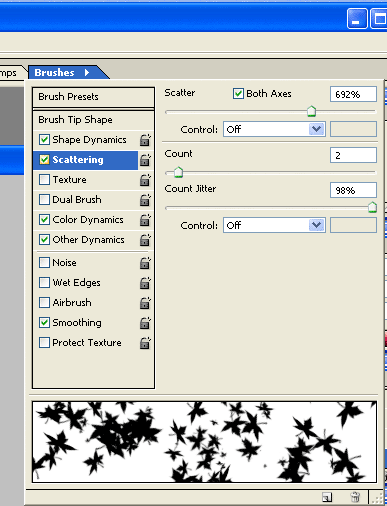387x506 pixels.
Task: Click the lock icon beside Shape Dynamics
Action: click(145, 140)
